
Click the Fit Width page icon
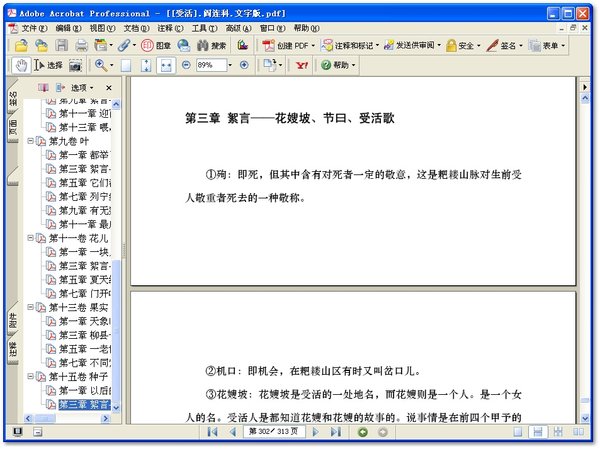tap(166, 65)
